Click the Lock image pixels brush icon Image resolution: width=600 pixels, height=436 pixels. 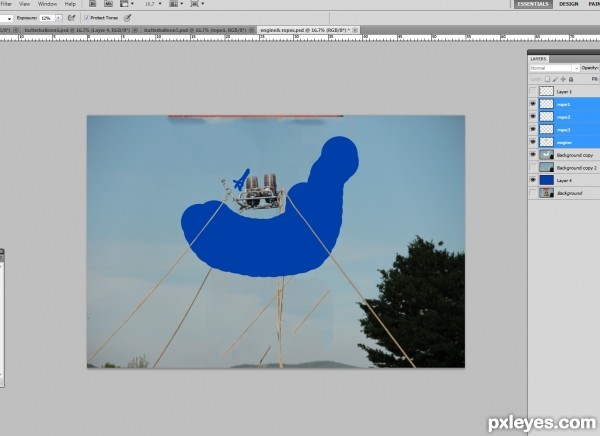tap(555, 79)
